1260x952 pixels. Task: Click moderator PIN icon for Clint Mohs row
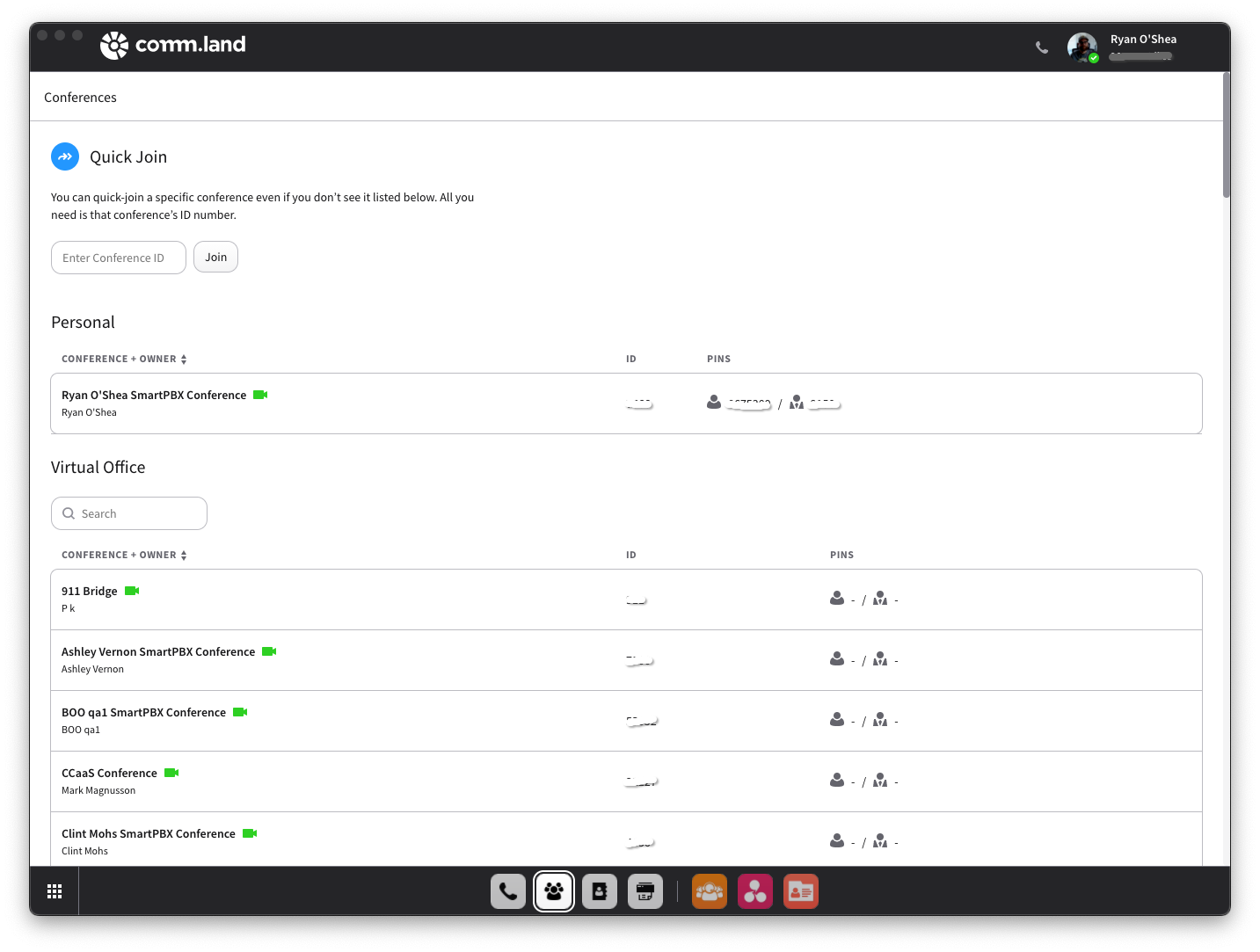(880, 840)
